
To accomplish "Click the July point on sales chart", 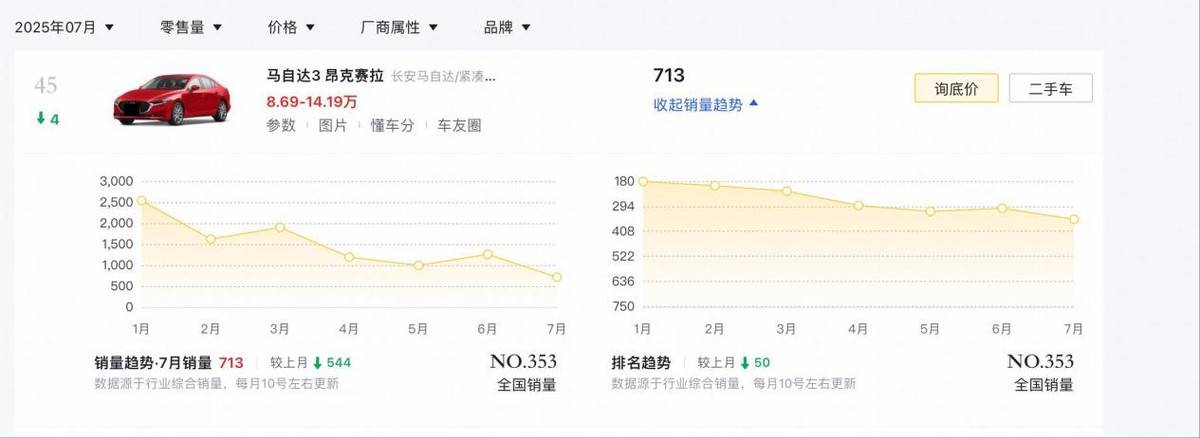I will 557,277.
